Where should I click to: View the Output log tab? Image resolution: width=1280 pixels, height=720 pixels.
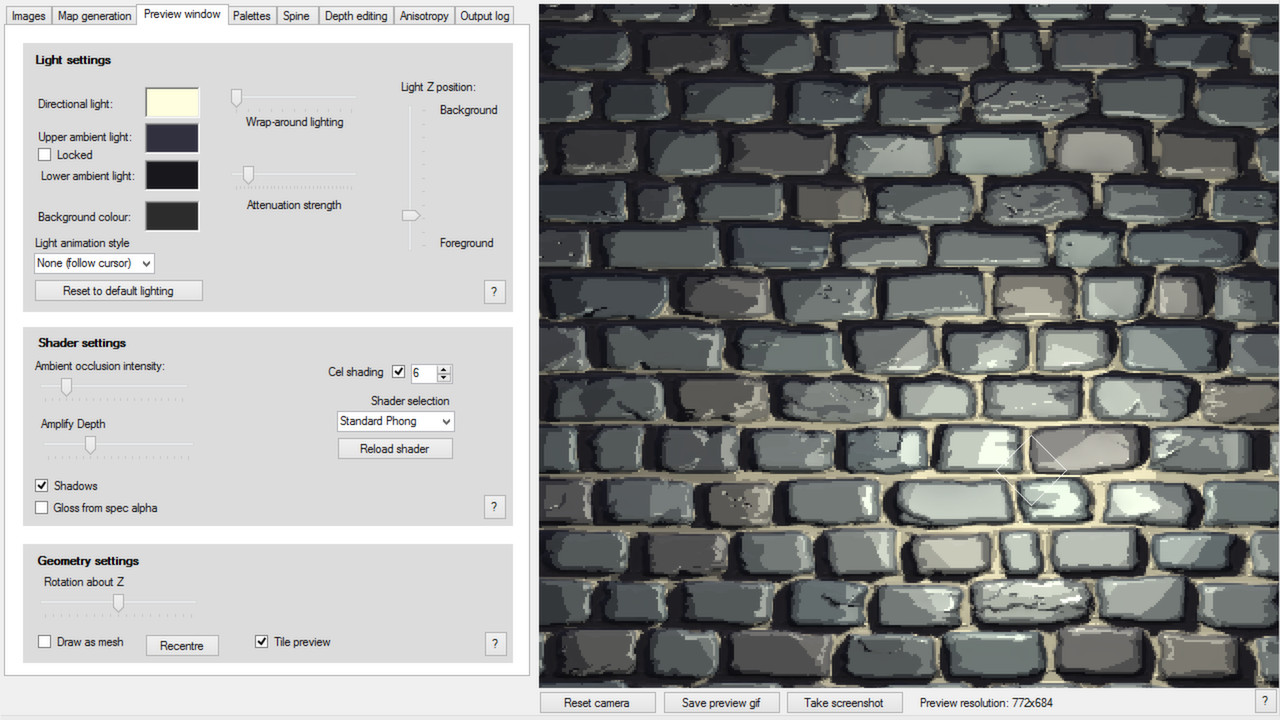(x=484, y=15)
